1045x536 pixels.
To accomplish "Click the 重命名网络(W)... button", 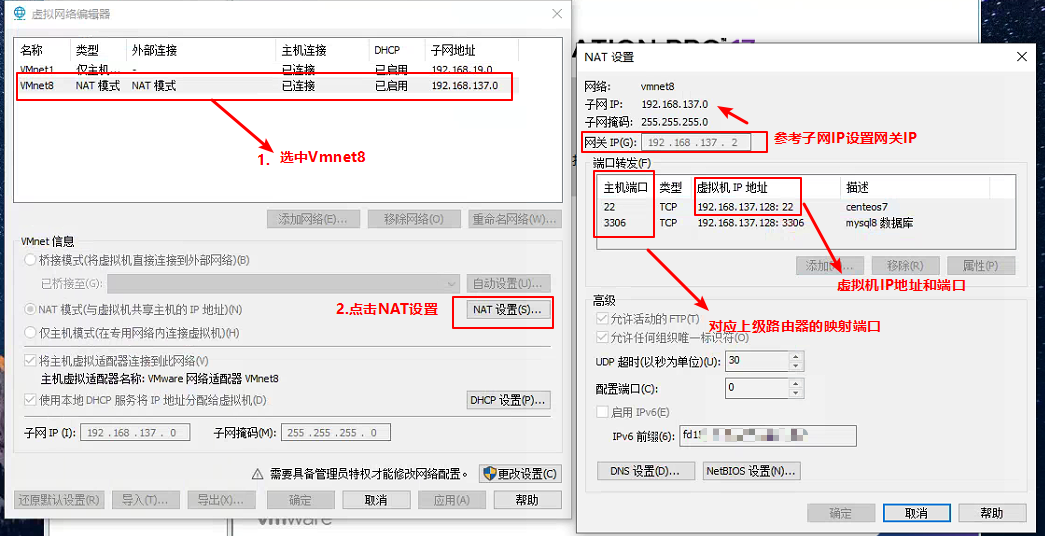I will (515, 219).
